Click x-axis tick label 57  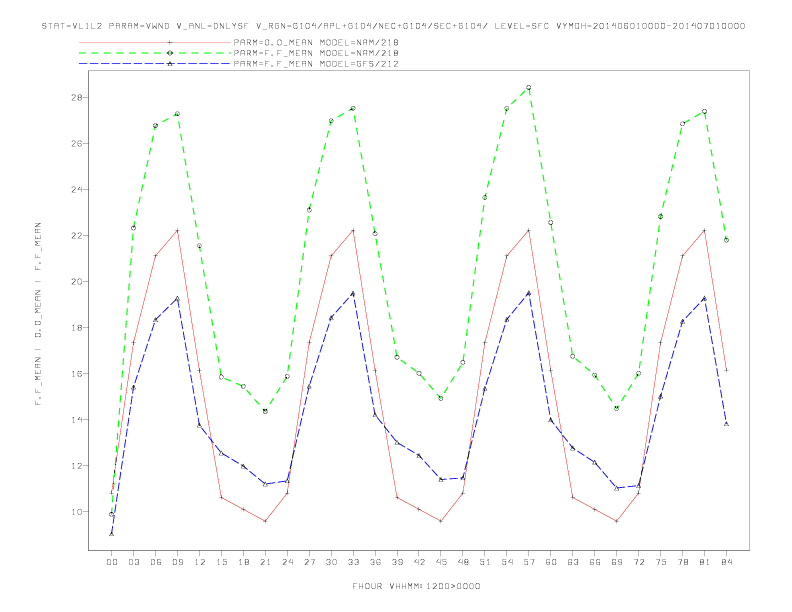(x=529, y=562)
